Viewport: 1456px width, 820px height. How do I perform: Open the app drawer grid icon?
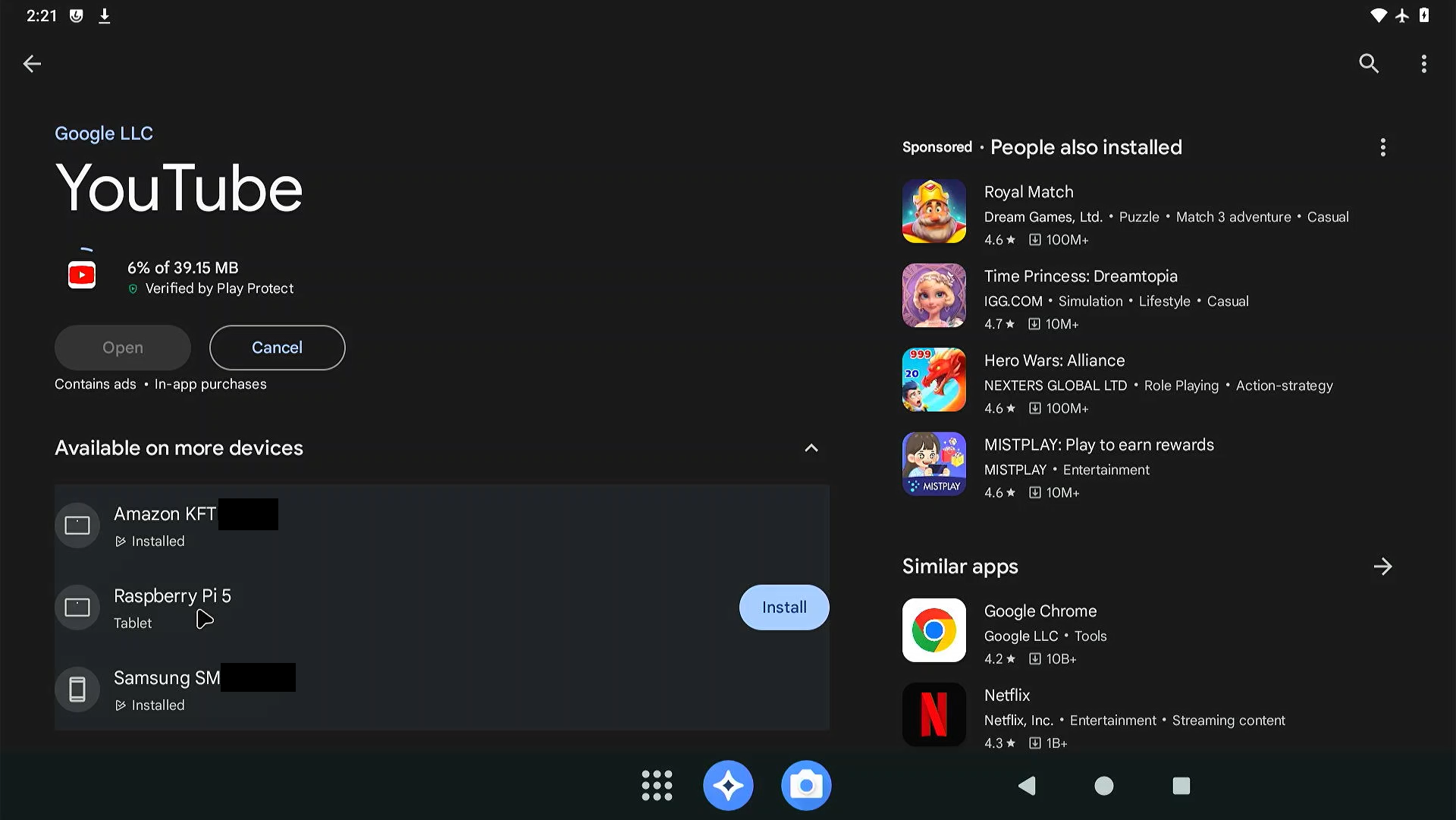pos(657,786)
